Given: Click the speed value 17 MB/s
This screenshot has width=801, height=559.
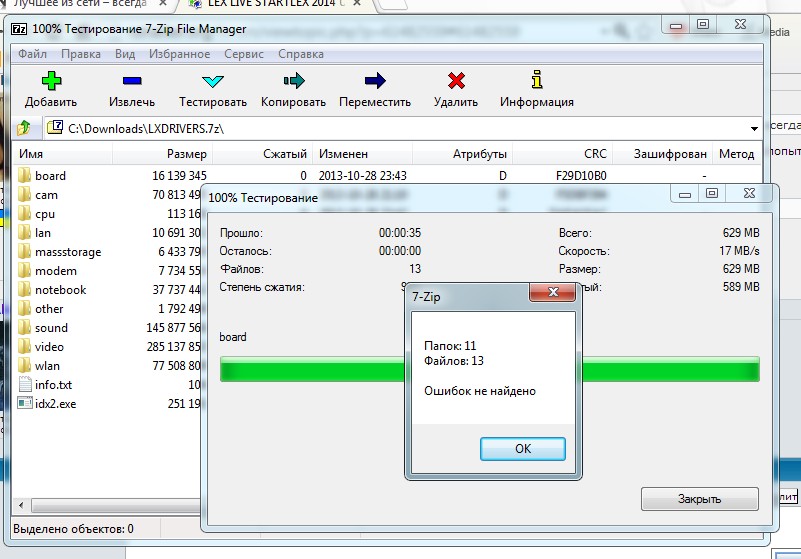Looking at the screenshot, I should tap(739, 251).
